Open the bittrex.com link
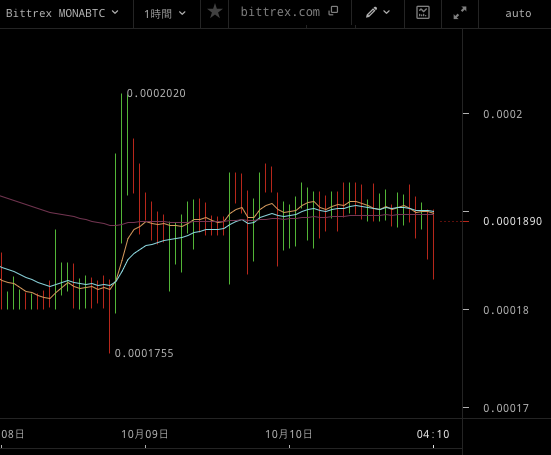Image resolution: width=551 pixels, height=455 pixels. [x=280, y=12]
